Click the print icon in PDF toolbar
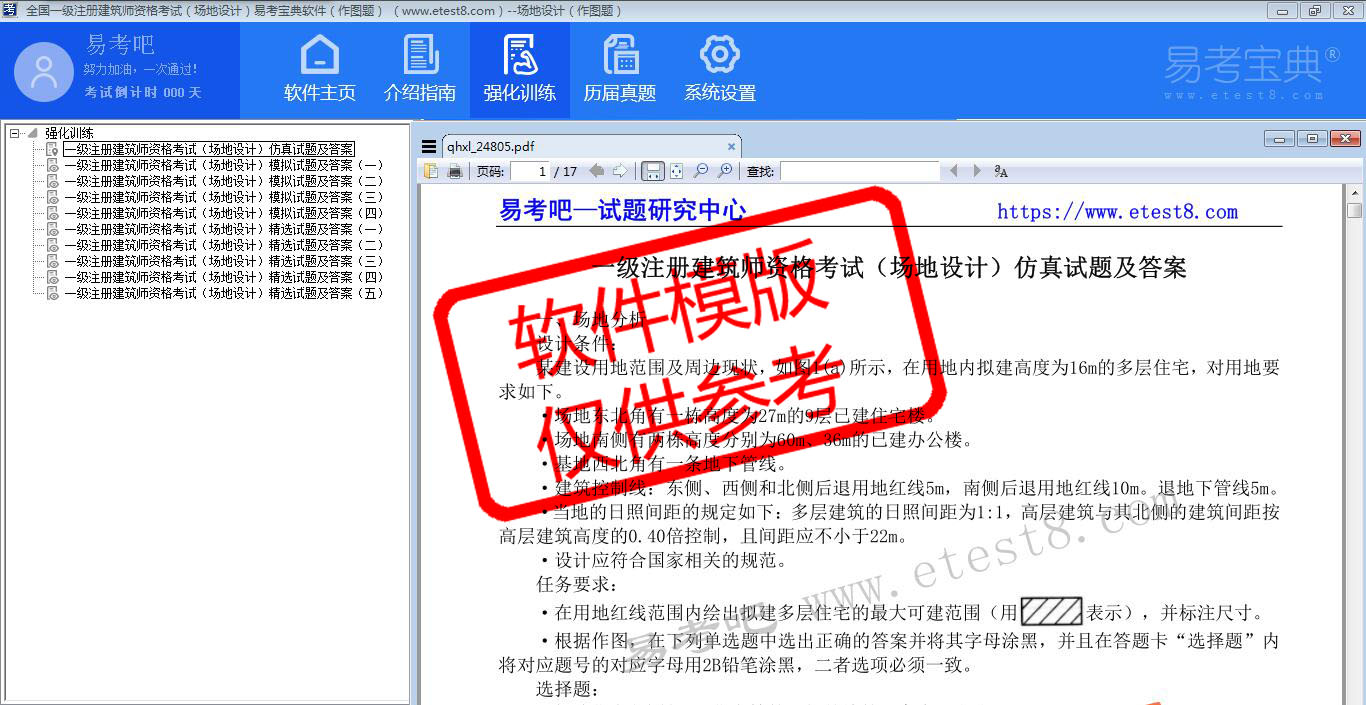The width and height of the screenshot is (1366, 705). tap(455, 171)
